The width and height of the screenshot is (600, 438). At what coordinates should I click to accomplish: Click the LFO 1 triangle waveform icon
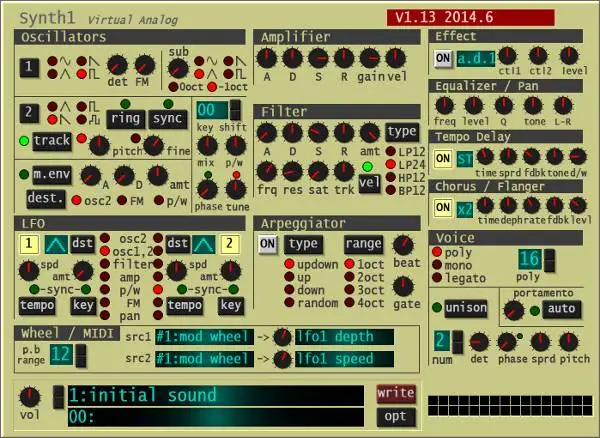55,243
